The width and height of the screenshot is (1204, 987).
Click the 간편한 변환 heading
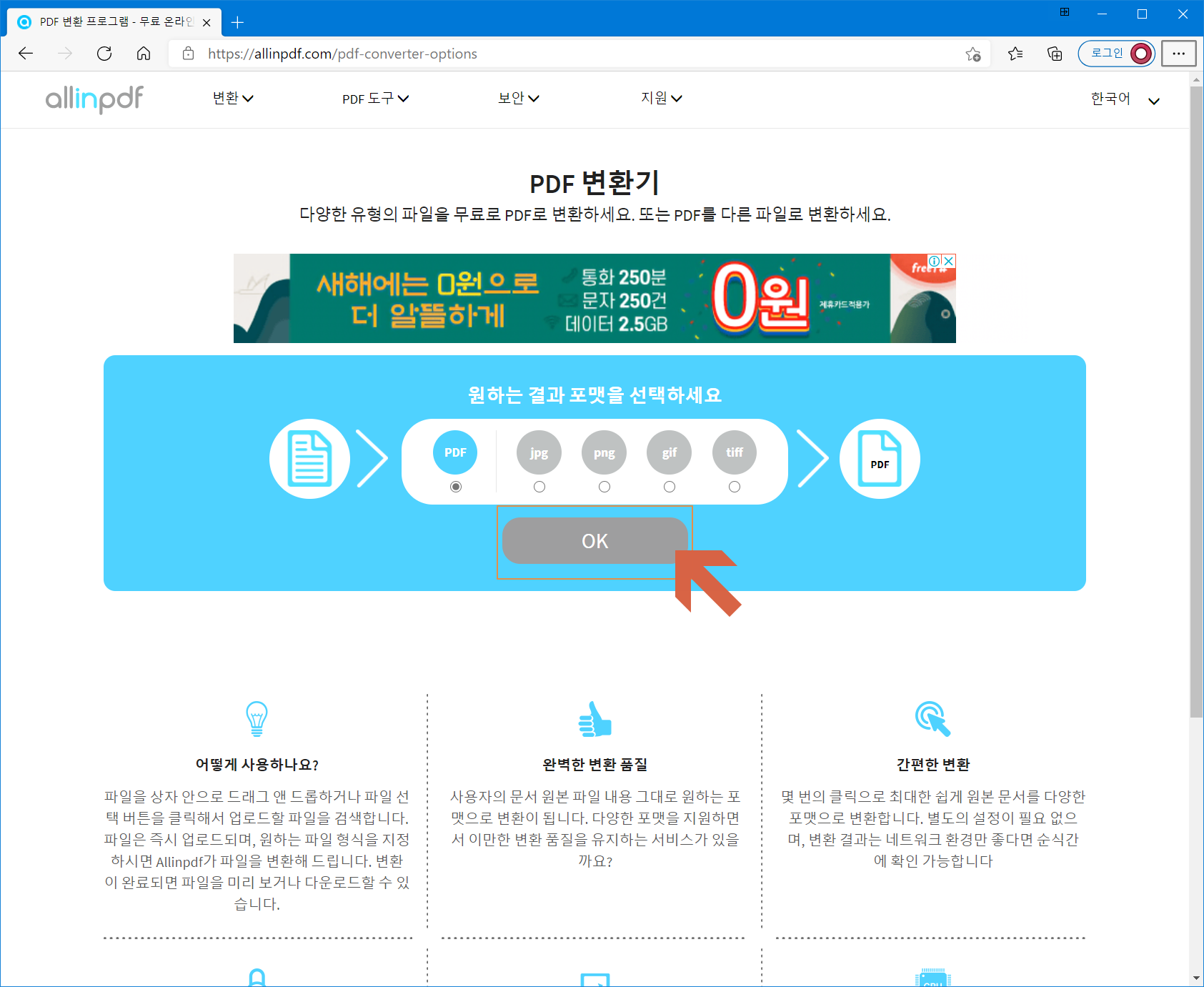pyautogui.click(x=933, y=765)
